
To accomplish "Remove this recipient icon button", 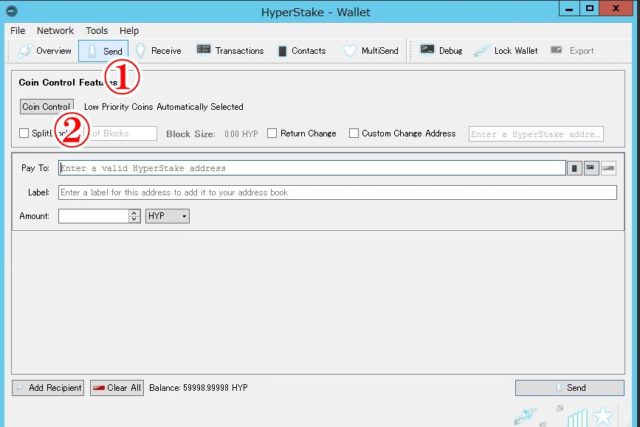I will (609, 168).
